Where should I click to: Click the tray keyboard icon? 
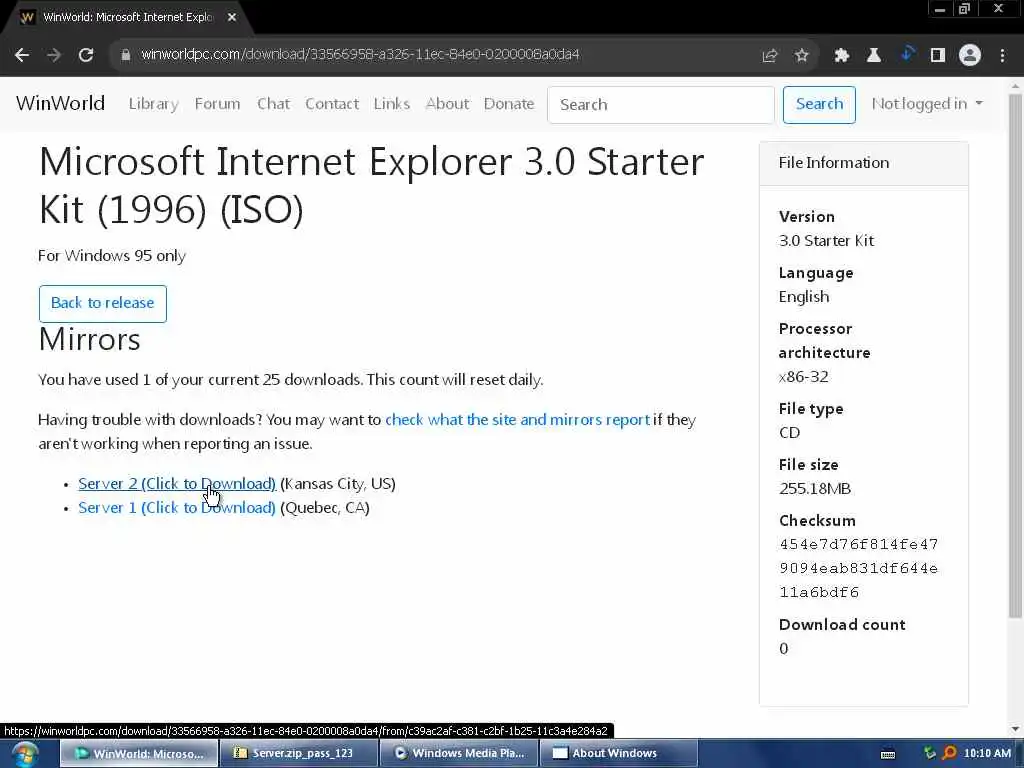[x=888, y=754]
